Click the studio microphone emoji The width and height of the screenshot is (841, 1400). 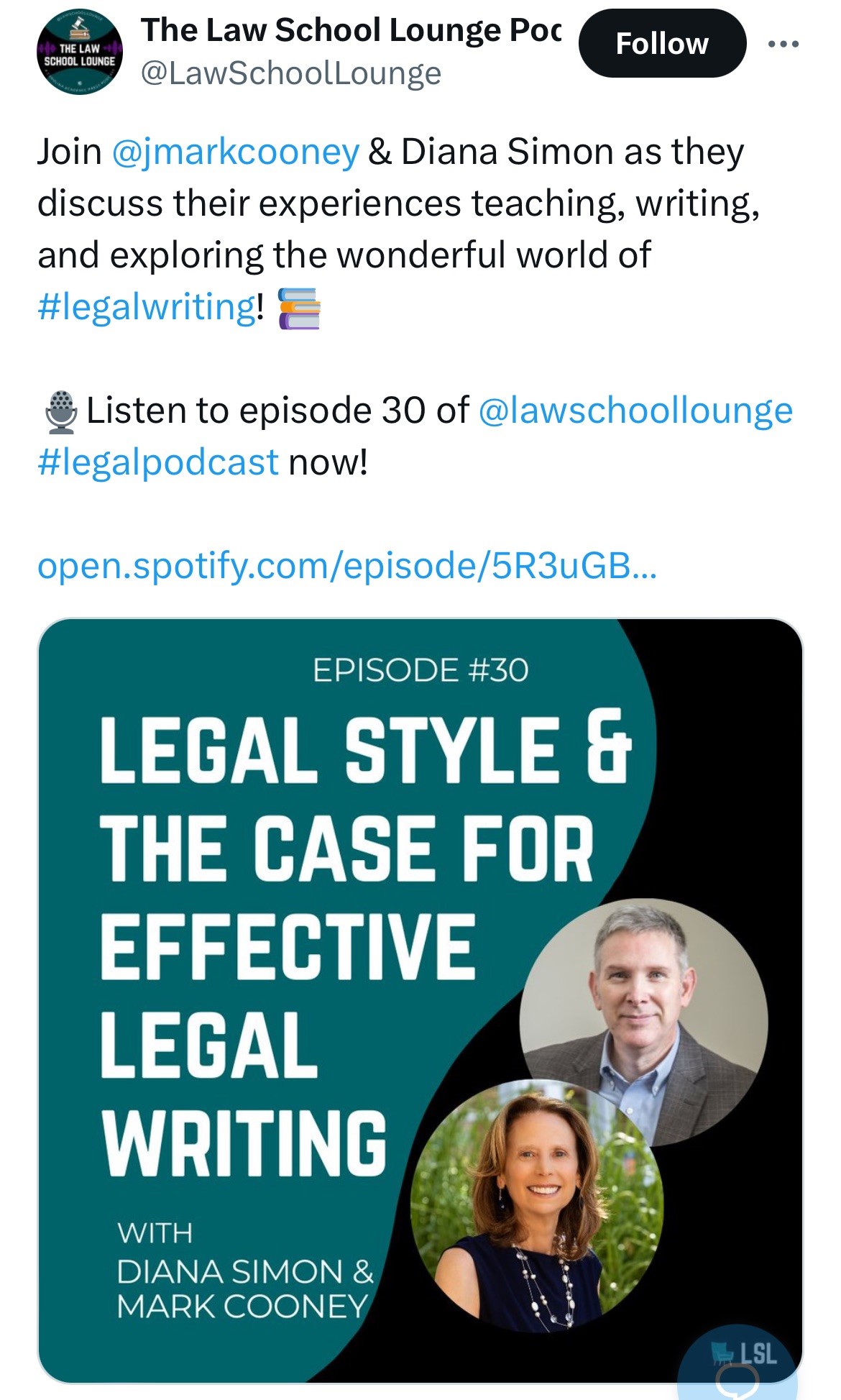[62, 412]
